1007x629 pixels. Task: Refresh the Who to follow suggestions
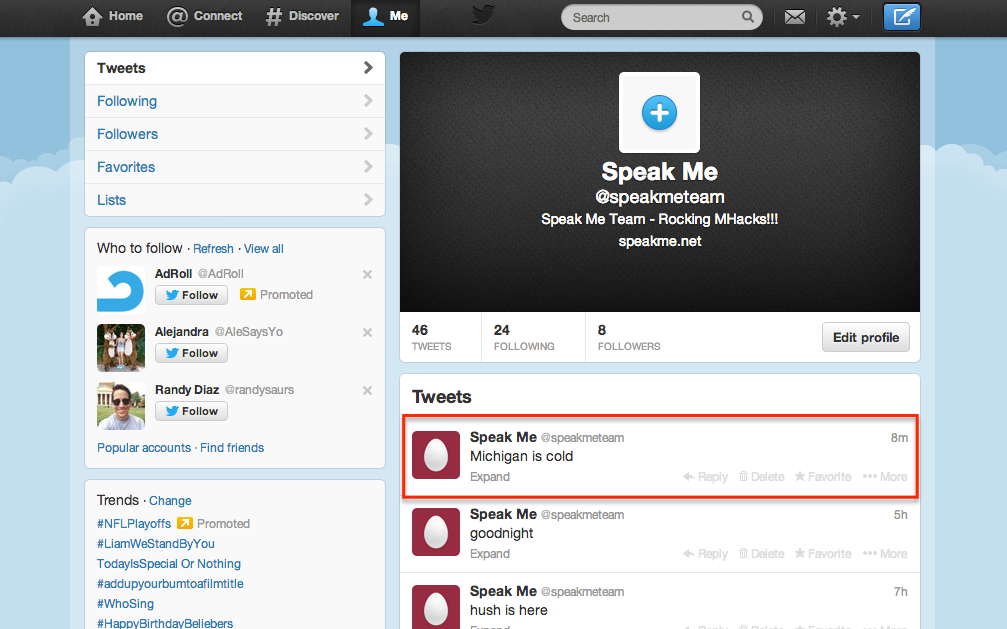(x=213, y=249)
